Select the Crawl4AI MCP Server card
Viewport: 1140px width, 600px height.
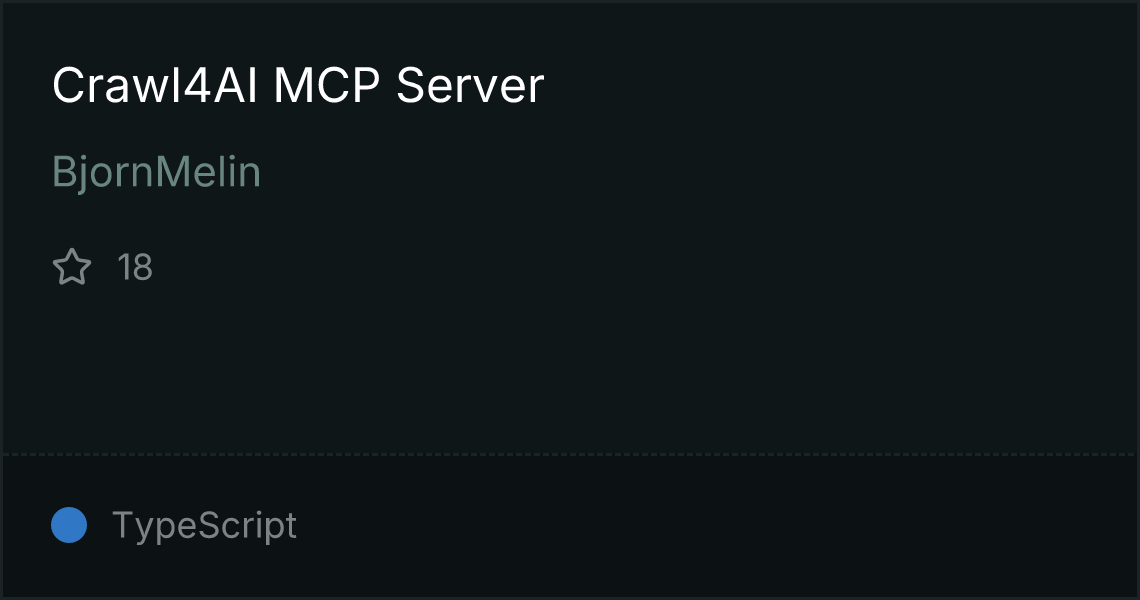coord(570,300)
